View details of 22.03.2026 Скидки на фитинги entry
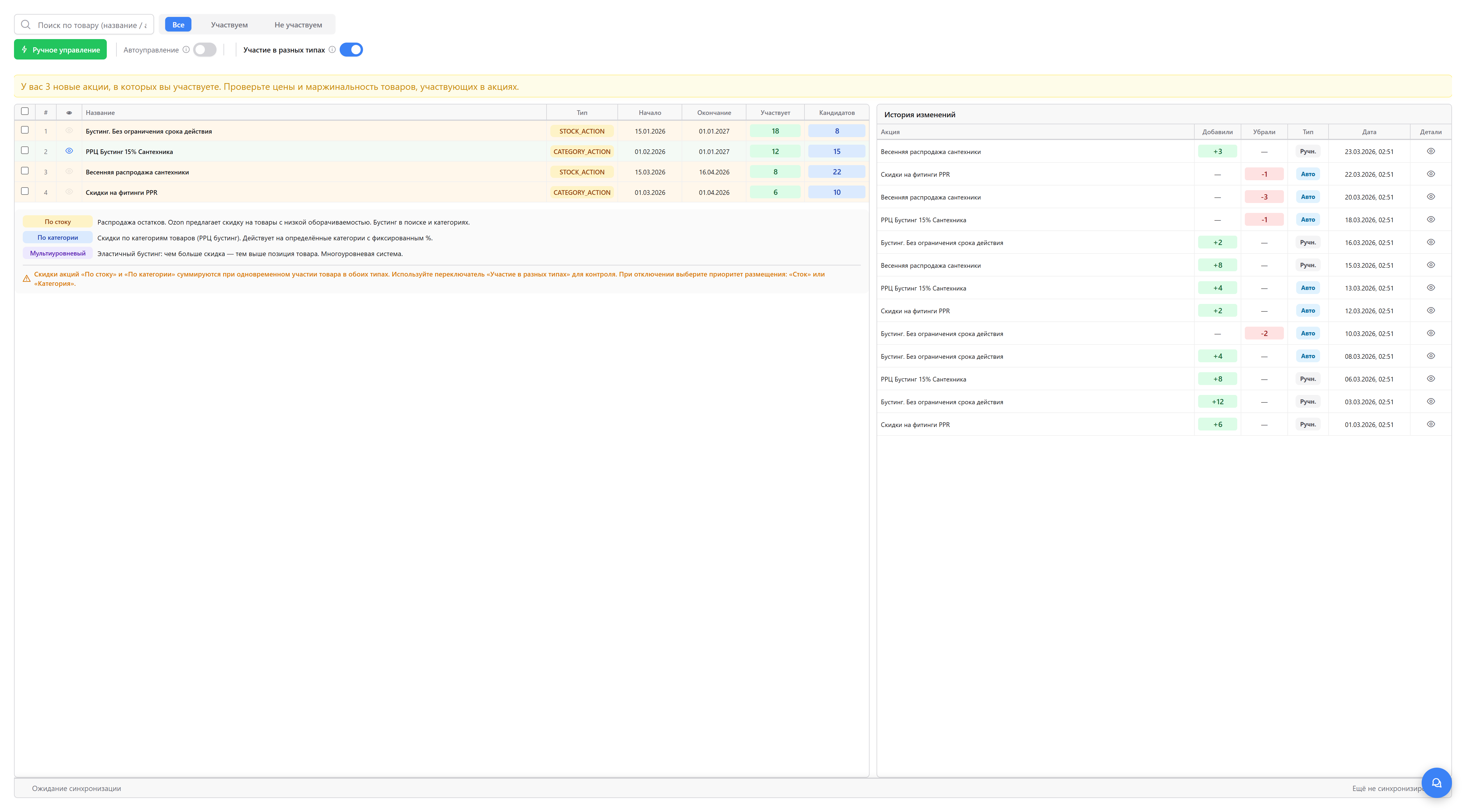The width and height of the screenshot is (1466, 812). [1430, 174]
